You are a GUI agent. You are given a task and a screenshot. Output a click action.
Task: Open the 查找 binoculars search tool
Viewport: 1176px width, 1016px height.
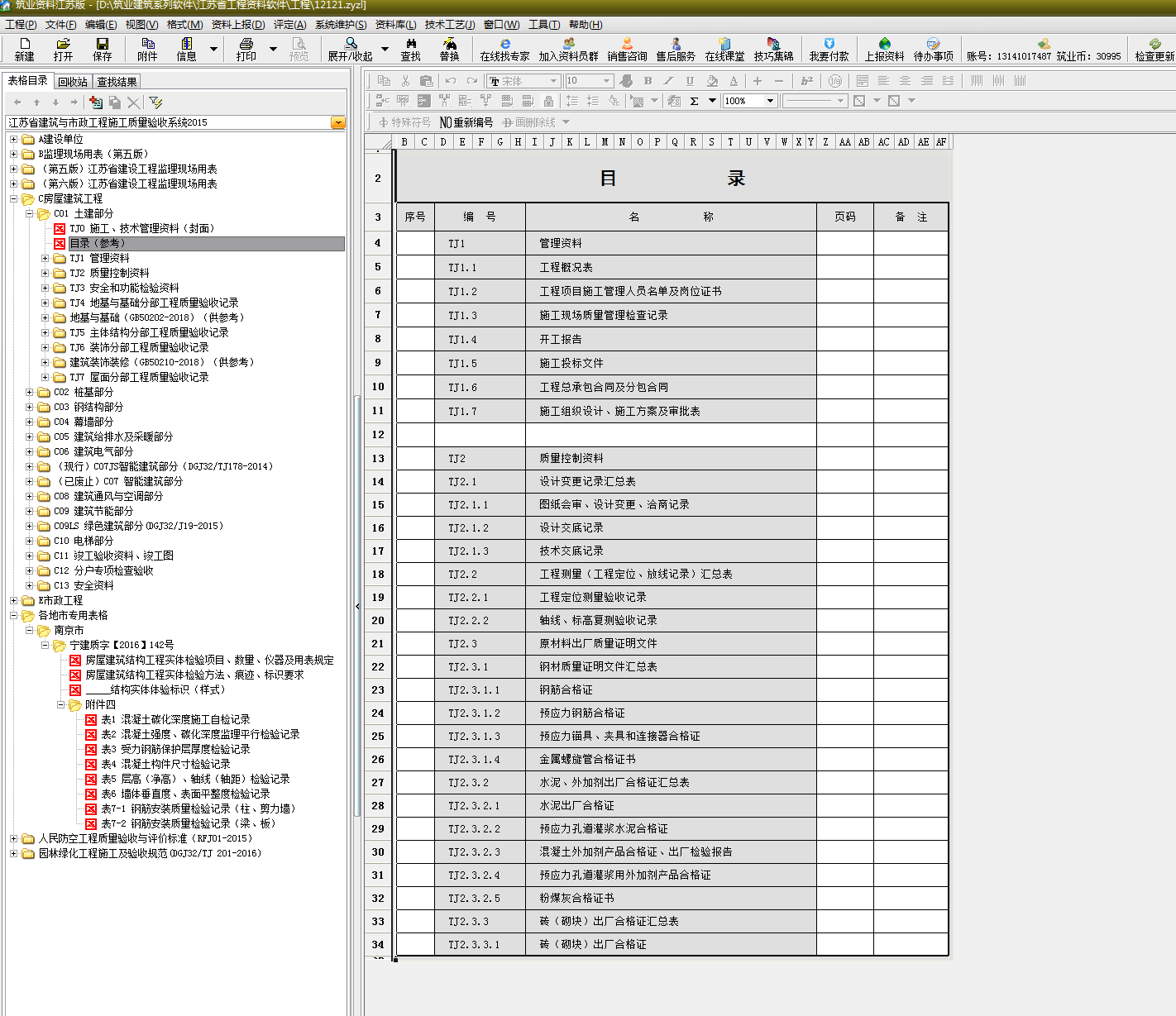point(411,49)
